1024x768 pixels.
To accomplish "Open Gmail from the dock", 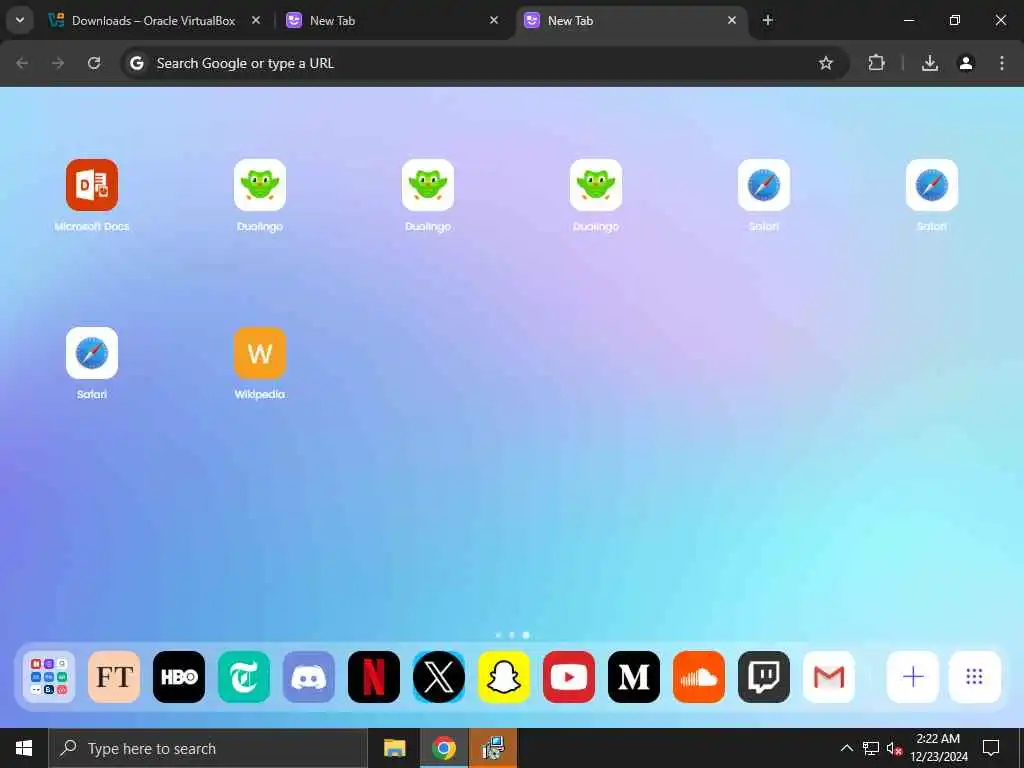I will click(829, 677).
